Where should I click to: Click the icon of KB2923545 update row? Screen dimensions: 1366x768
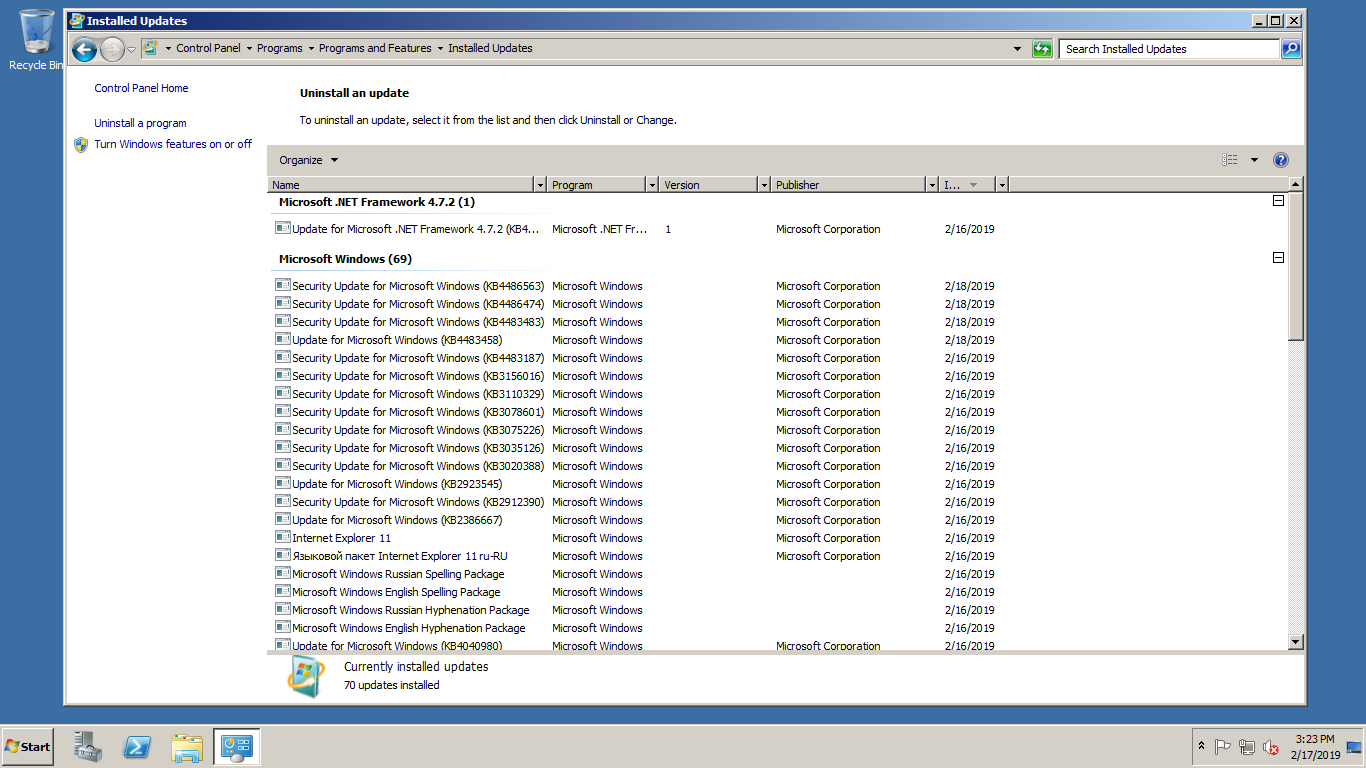tap(282, 483)
